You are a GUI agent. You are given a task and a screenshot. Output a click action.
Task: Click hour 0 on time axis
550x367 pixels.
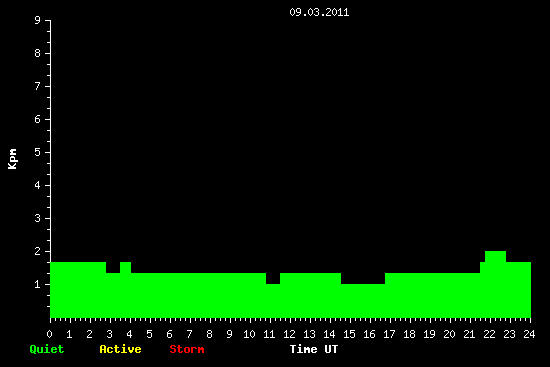click(x=49, y=334)
